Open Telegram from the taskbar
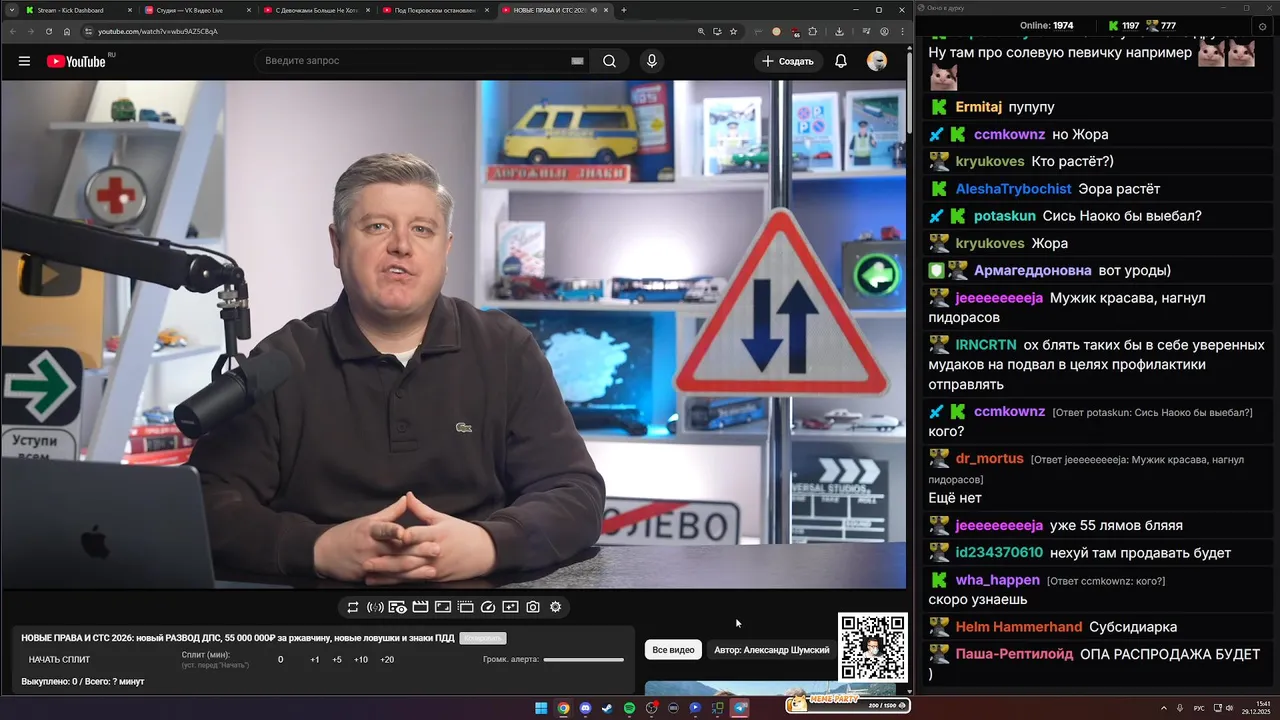Image resolution: width=1280 pixels, height=720 pixels. [x=740, y=708]
